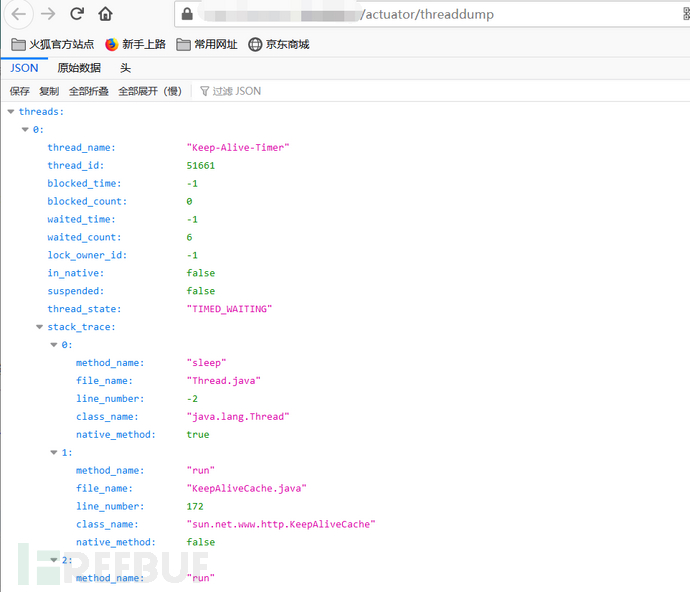Go back with the browser back arrow
Screen dimensions: 690x592
pyautogui.click(x=18, y=14)
